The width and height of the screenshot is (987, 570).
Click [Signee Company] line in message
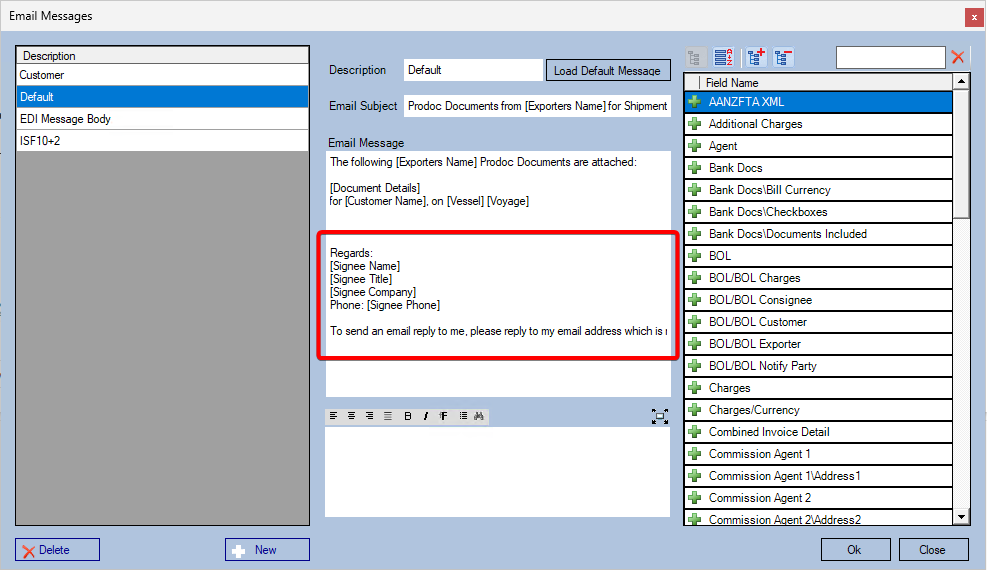(373, 292)
